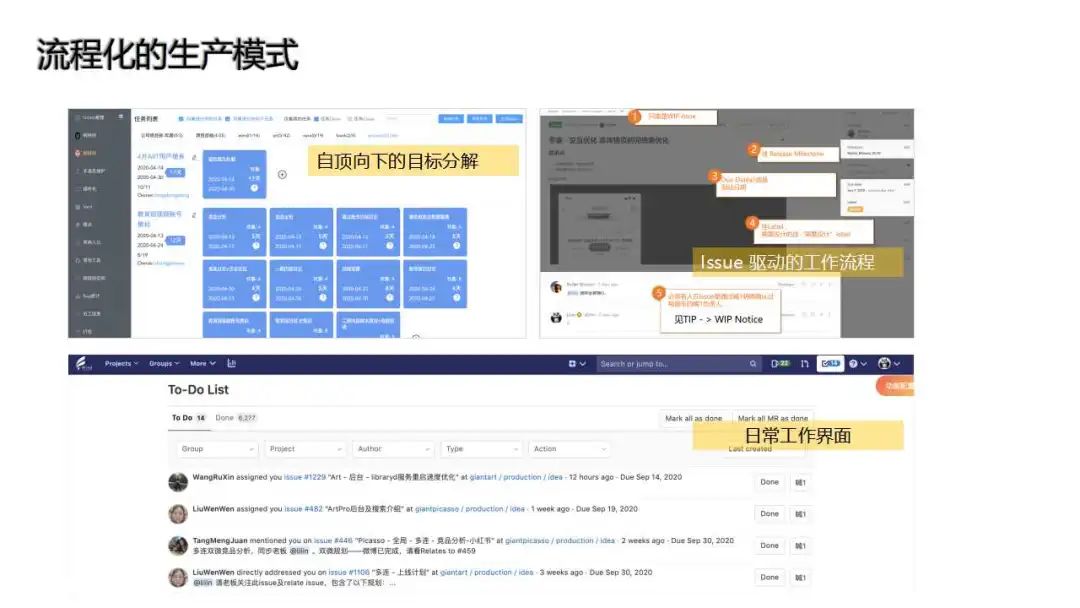Mark TangMengJuan's issue #446 to-do as Done
This screenshot has width=1080, height=608.
(769, 545)
